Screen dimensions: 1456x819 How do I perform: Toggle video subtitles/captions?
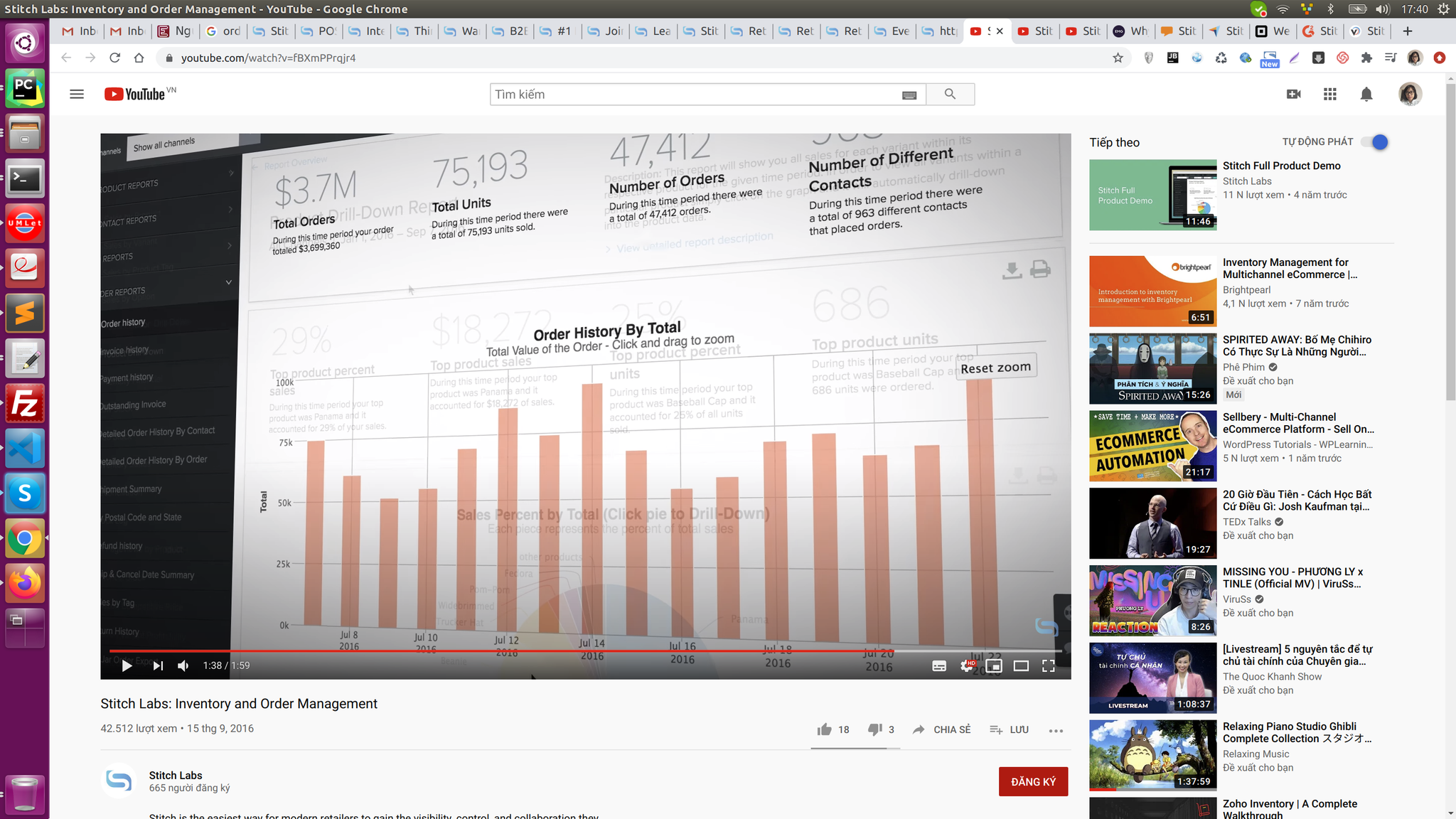[x=939, y=665]
